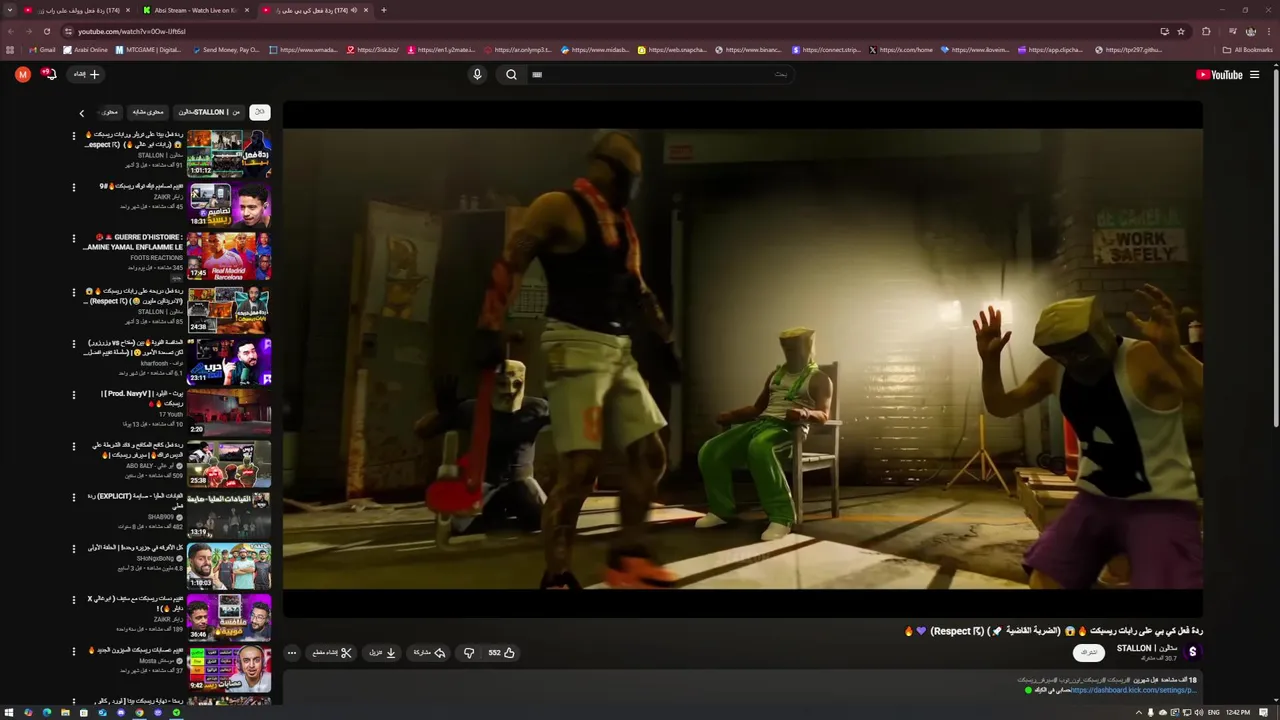The image size is (1280, 720).
Task: Open the Gmail bookmark
Action: pos(42,50)
